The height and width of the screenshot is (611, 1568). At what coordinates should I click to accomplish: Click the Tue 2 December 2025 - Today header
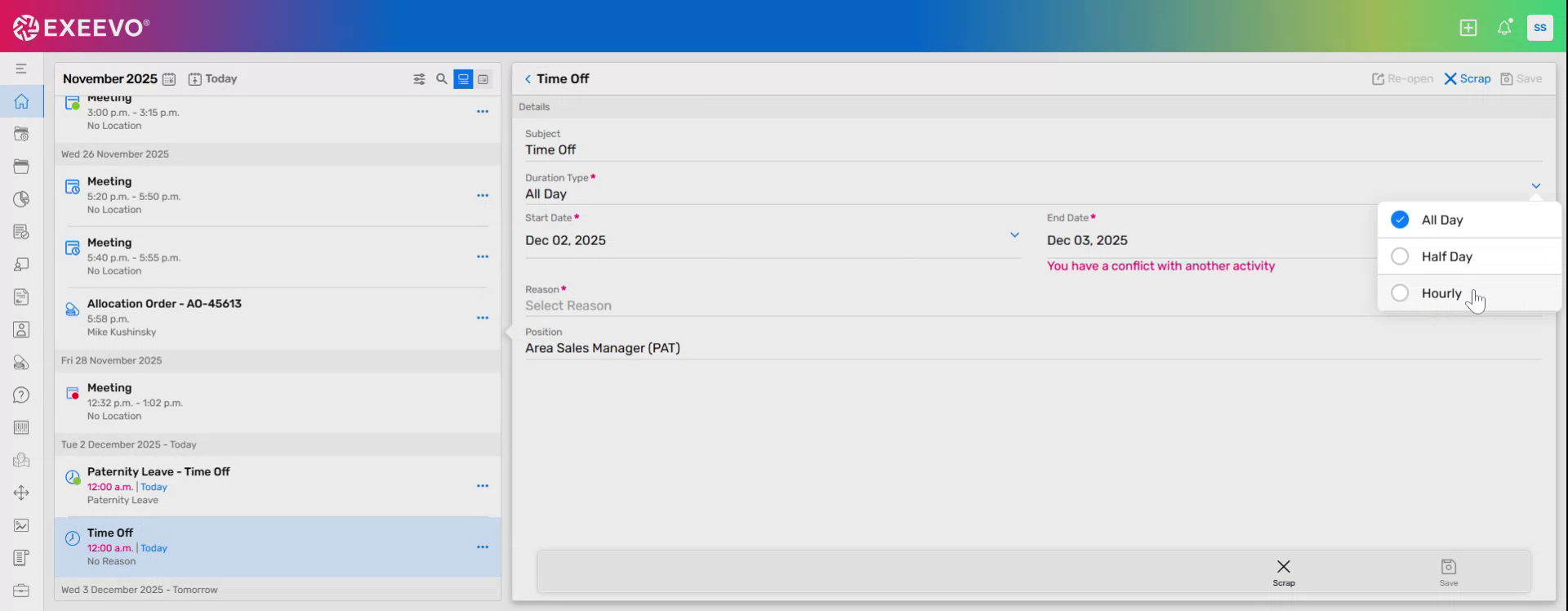[278, 444]
